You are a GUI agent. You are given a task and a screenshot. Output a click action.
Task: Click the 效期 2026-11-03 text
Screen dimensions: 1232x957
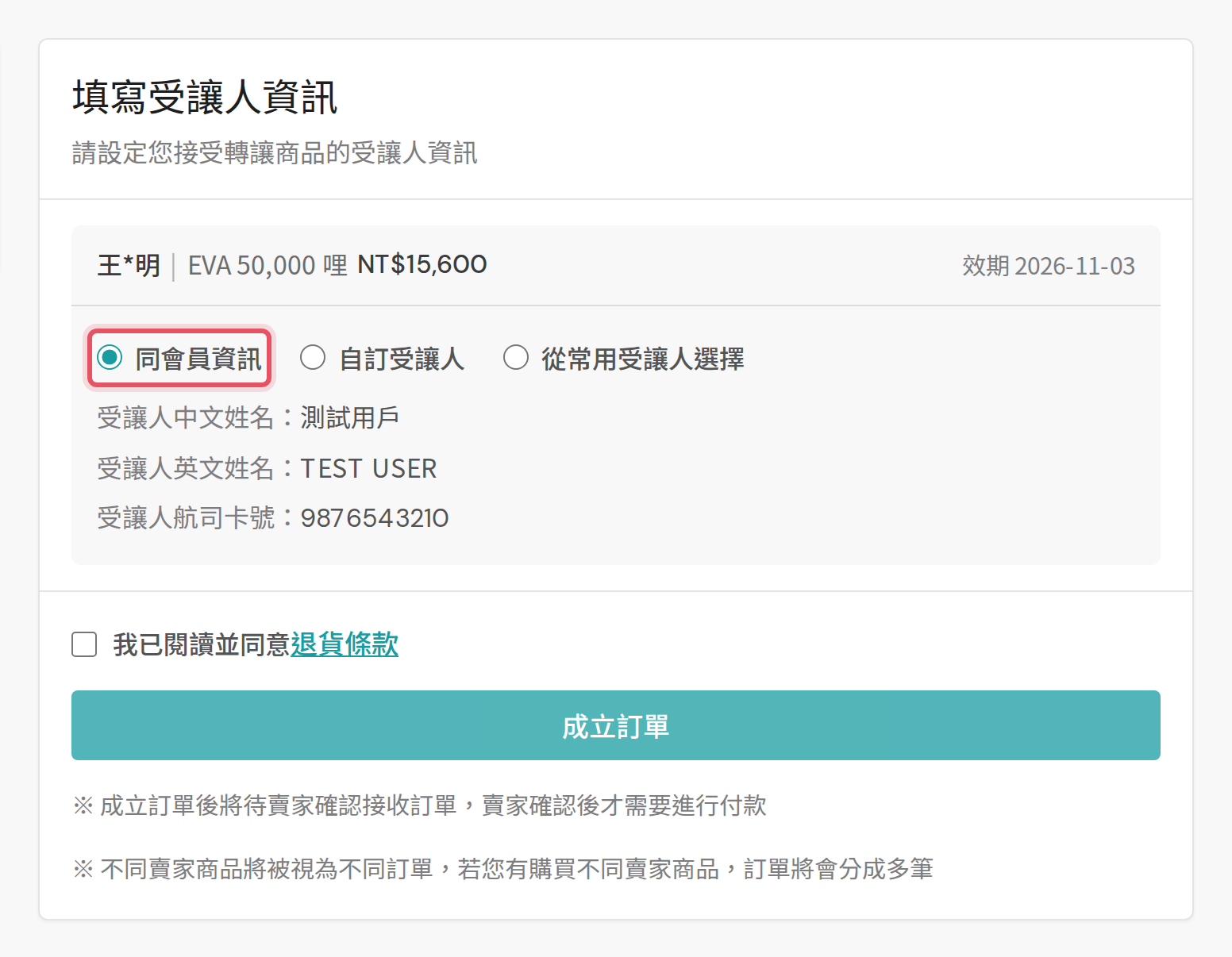pyautogui.click(x=1049, y=266)
